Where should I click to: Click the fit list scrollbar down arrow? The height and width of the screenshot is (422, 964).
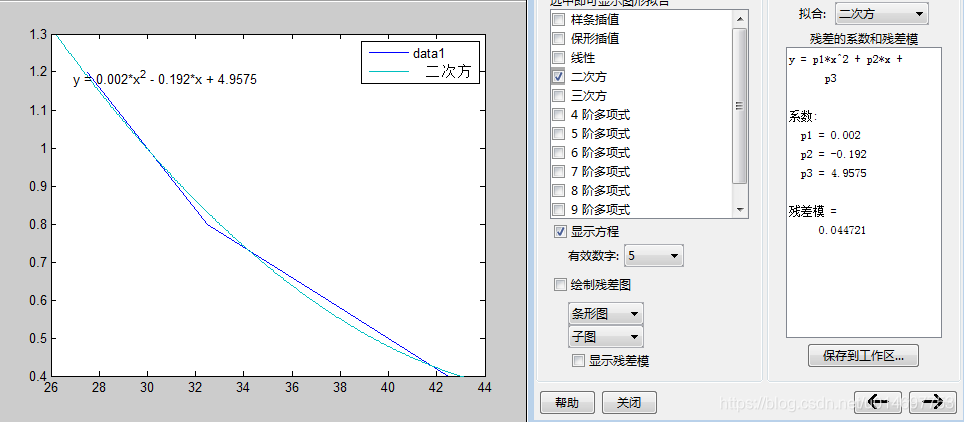click(x=740, y=210)
